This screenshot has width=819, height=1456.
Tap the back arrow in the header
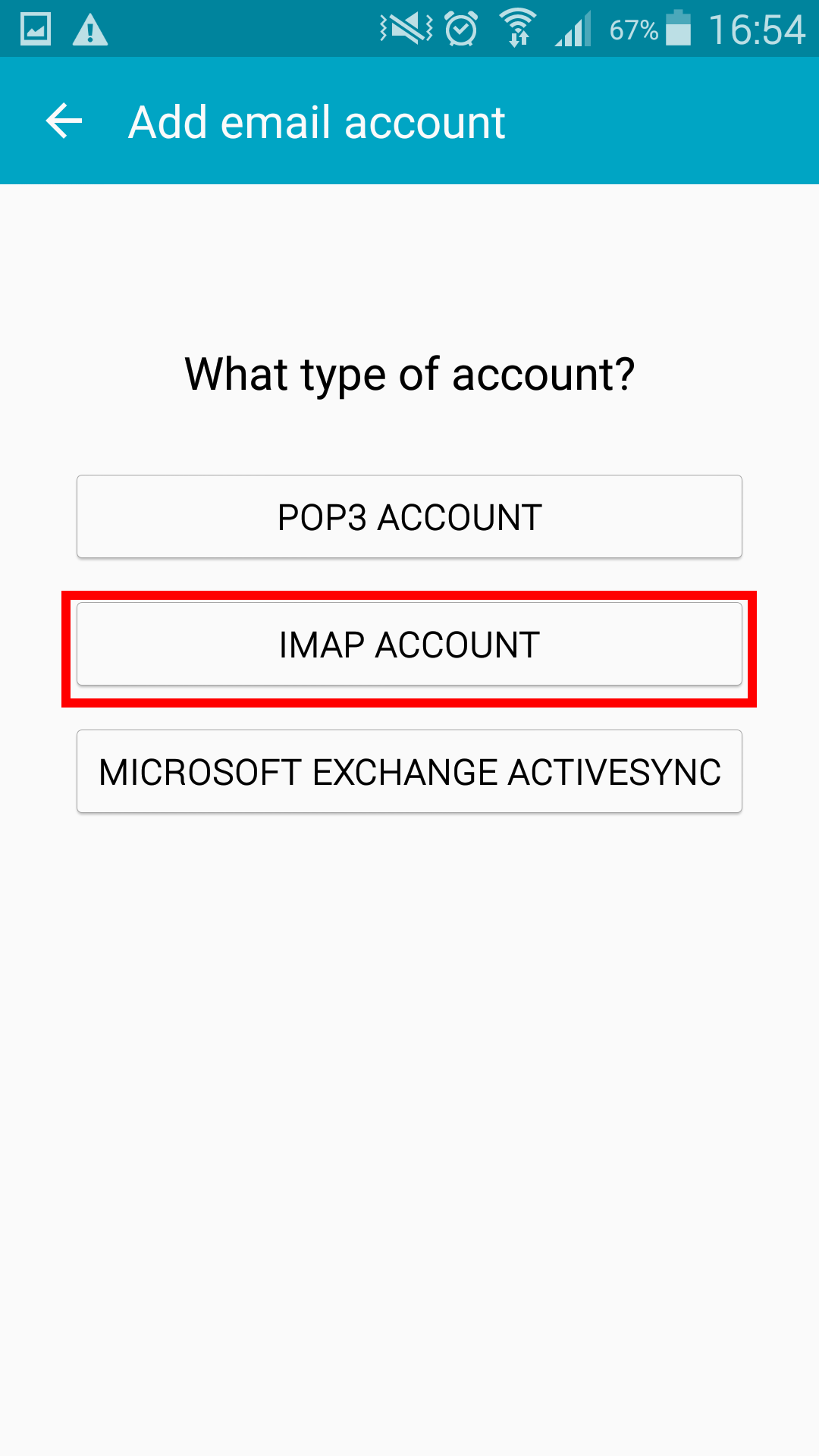(x=64, y=121)
